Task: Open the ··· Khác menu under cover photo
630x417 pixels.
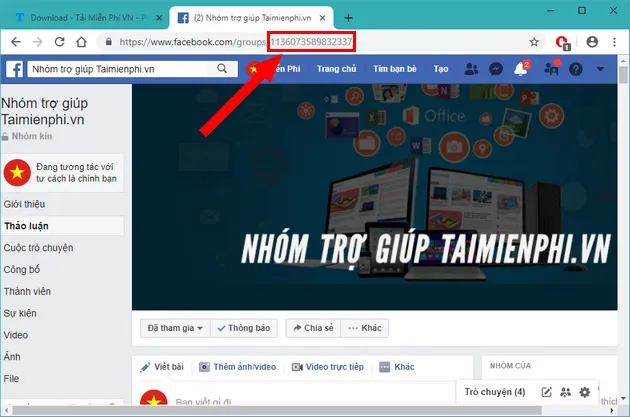Action: tap(364, 328)
